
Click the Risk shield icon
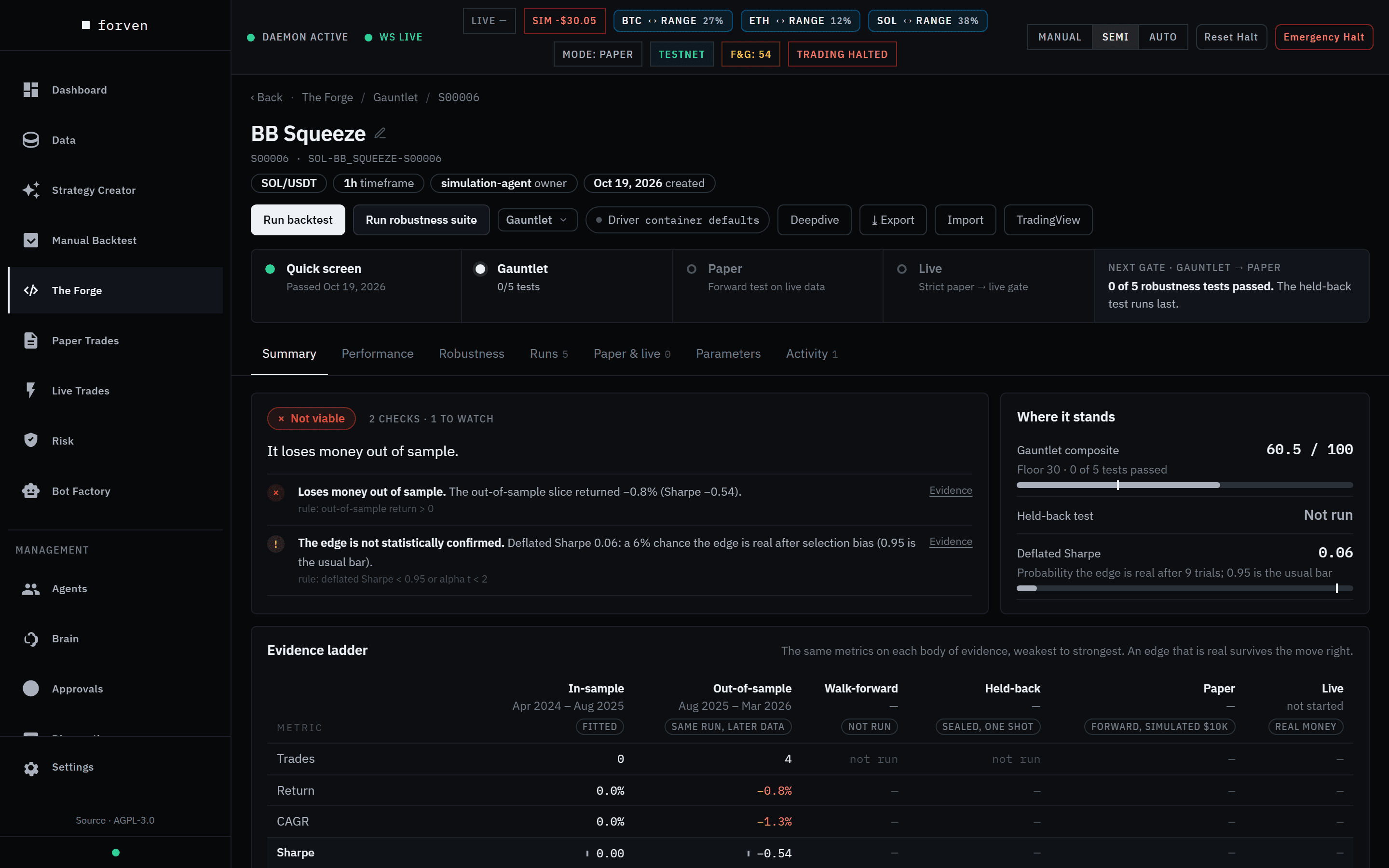pyautogui.click(x=31, y=440)
